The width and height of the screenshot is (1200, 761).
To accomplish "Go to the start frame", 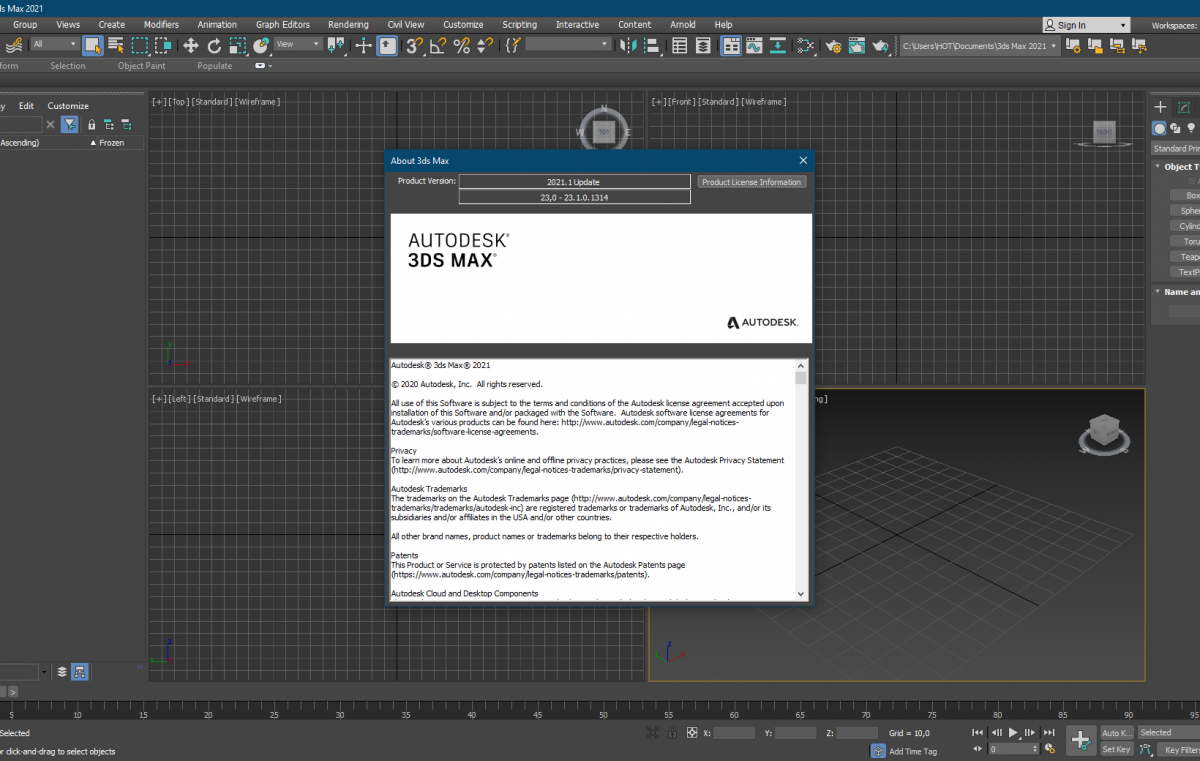I will point(978,733).
